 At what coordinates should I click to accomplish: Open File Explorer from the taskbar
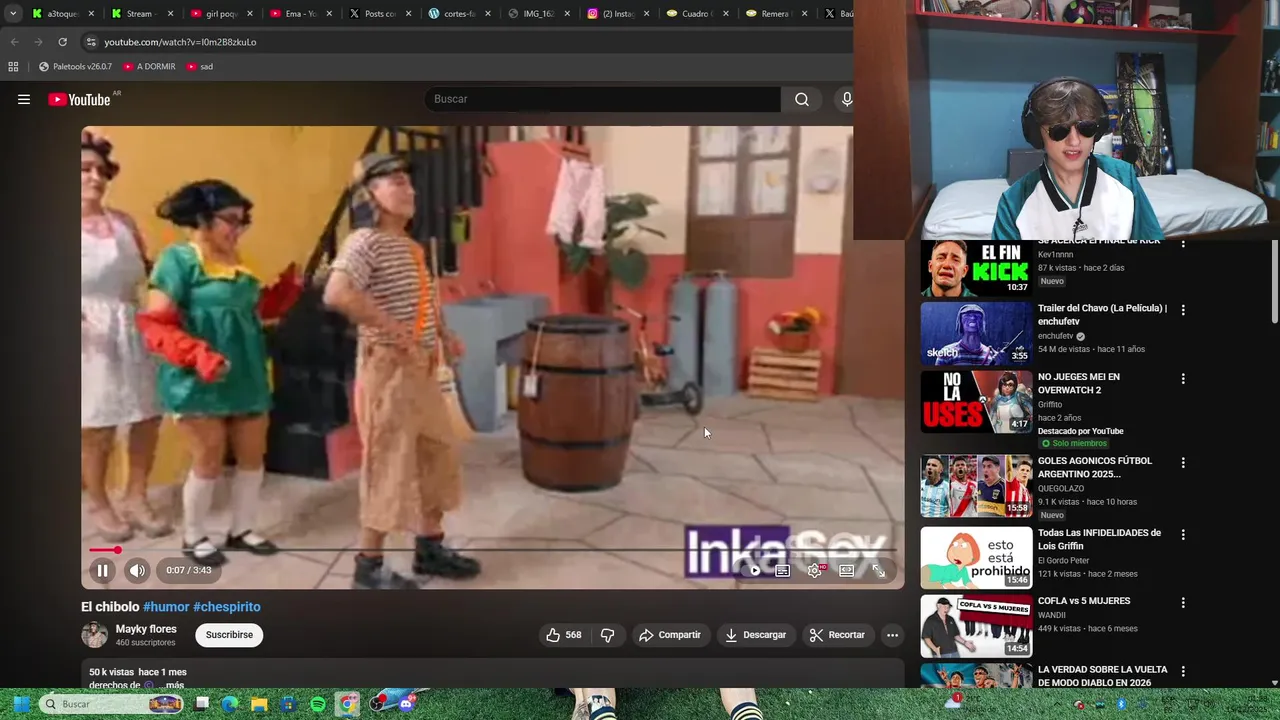point(259,704)
